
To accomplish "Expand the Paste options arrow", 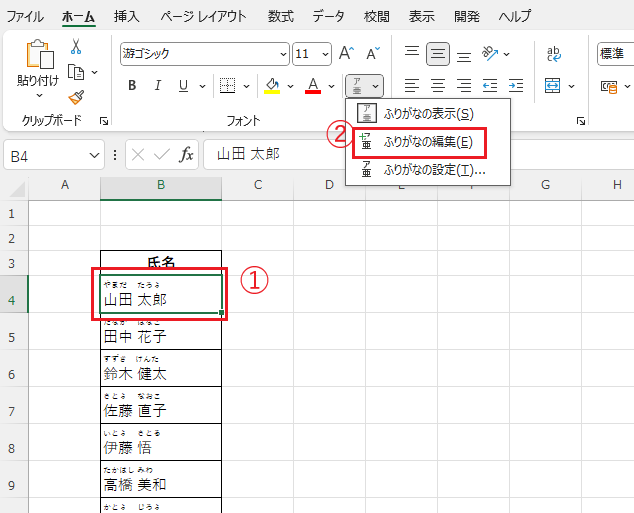I will tap(39, 96).
